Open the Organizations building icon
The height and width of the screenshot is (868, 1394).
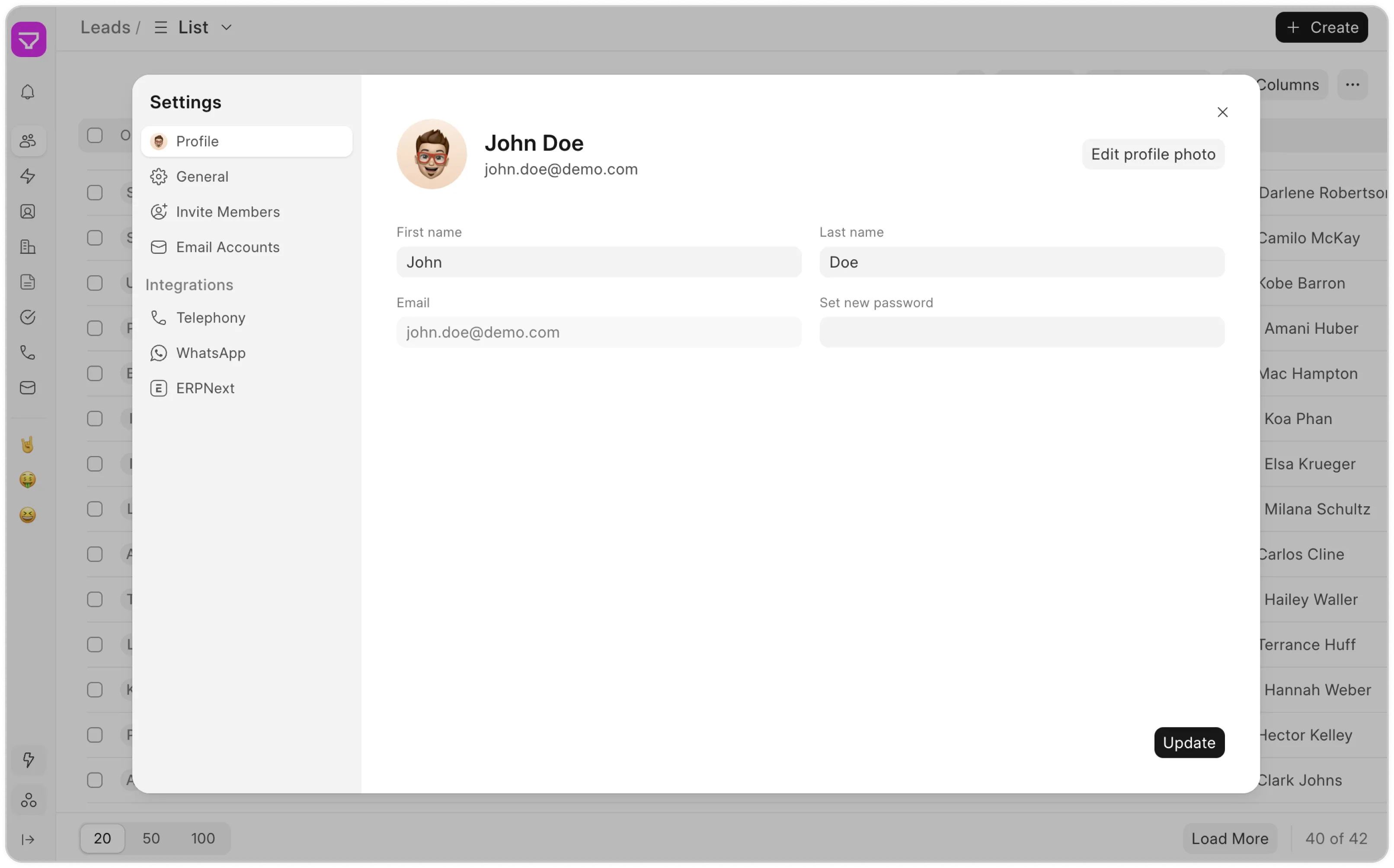(x=28, y=247)
